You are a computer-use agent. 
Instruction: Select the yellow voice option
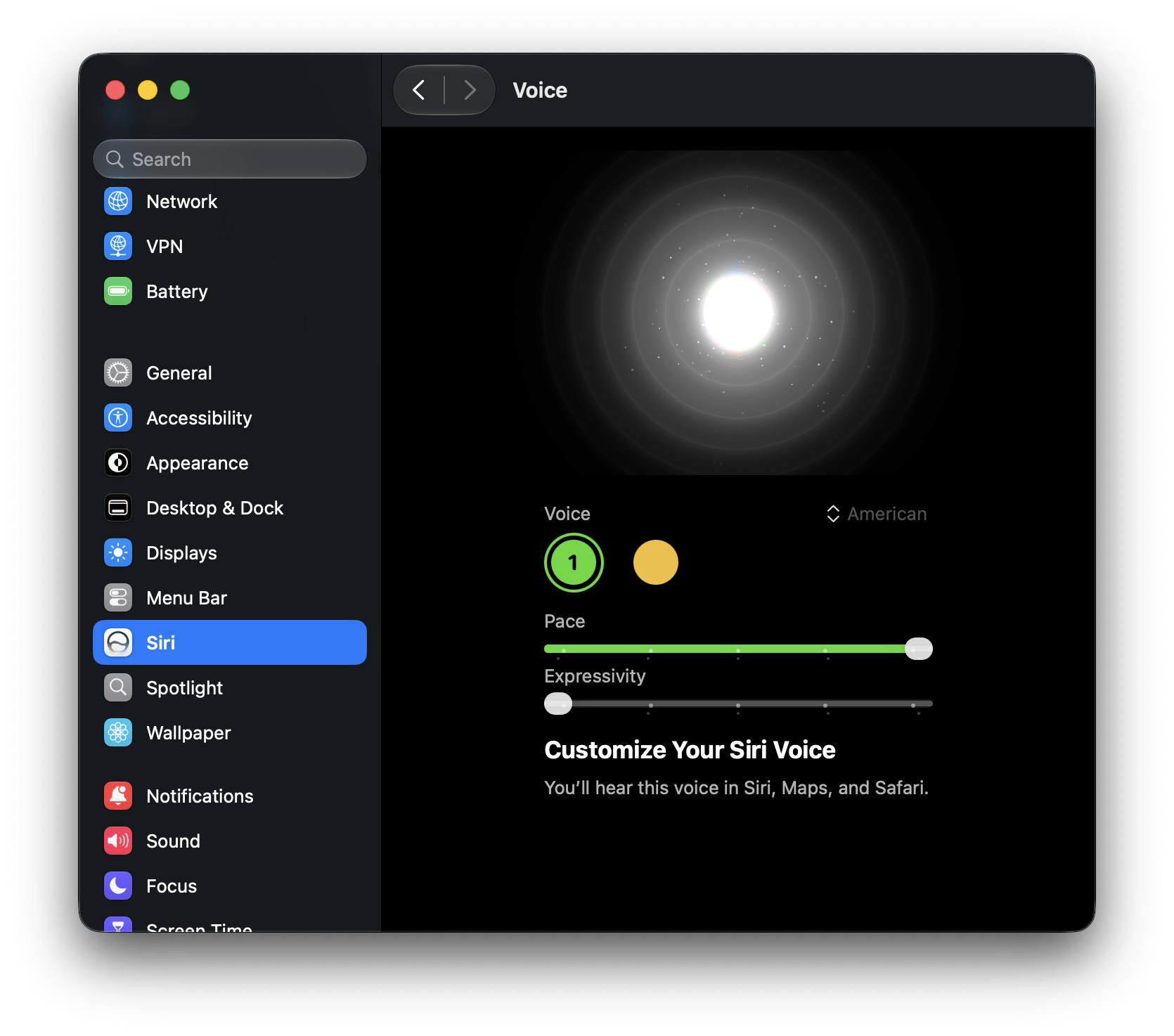(x=656, y=563)
